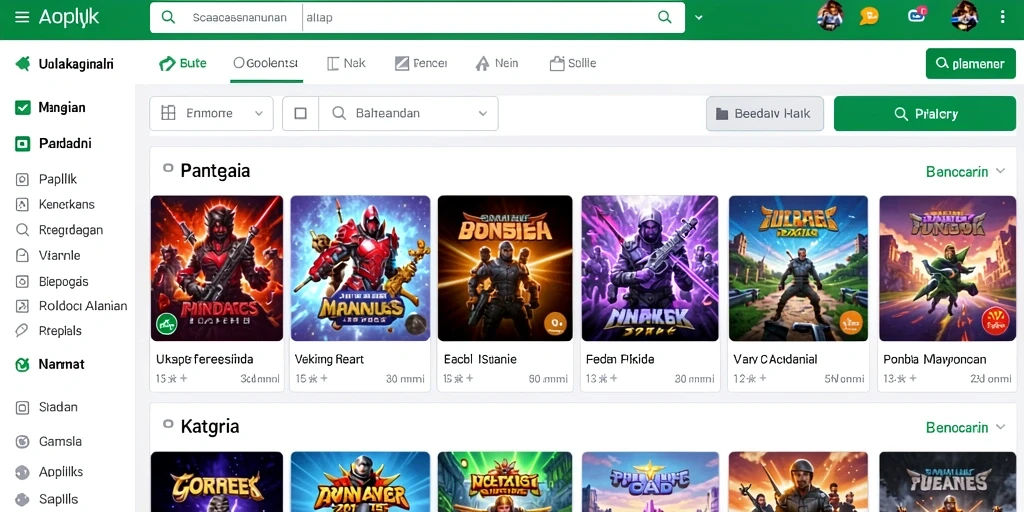Expand the Enmorre dropdown
The height and width of the screenshot is (512, 1024).
pyautogui.click(x=211, y=114)
